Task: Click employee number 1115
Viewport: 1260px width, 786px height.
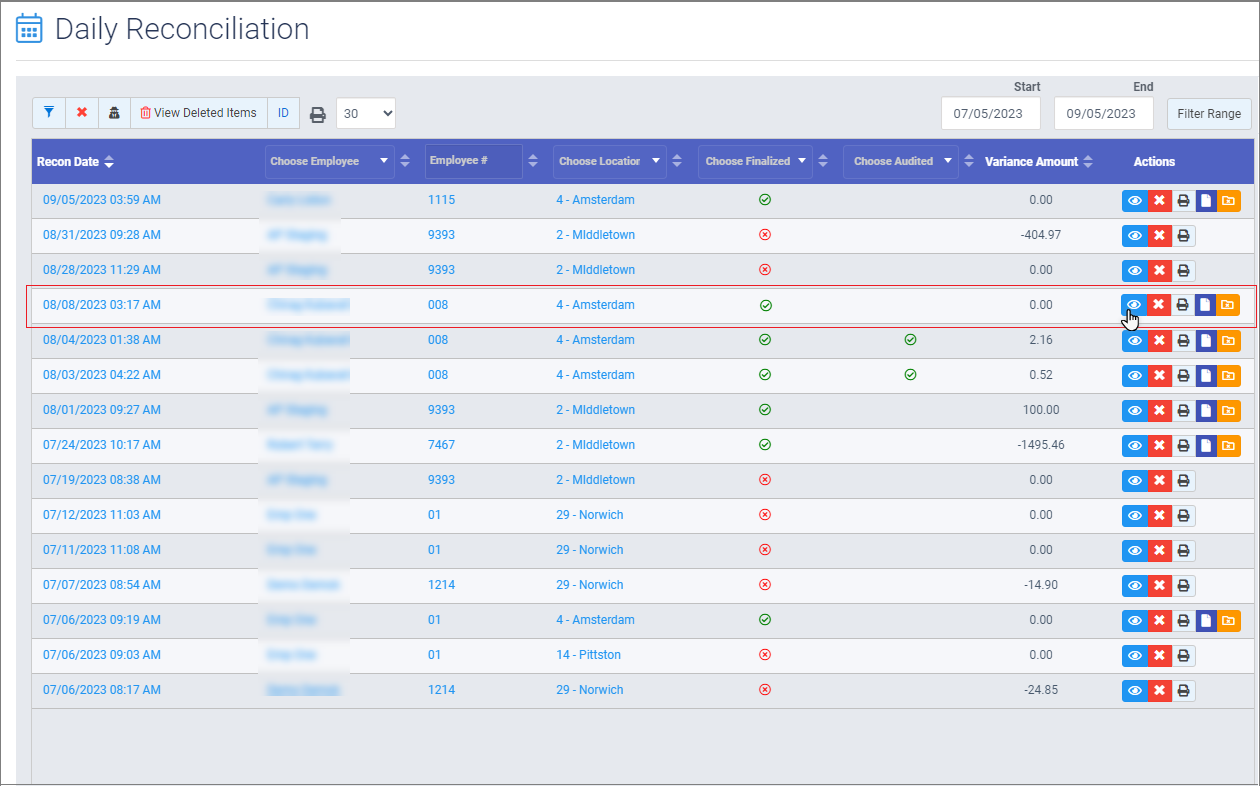Action: coord(441,200)
